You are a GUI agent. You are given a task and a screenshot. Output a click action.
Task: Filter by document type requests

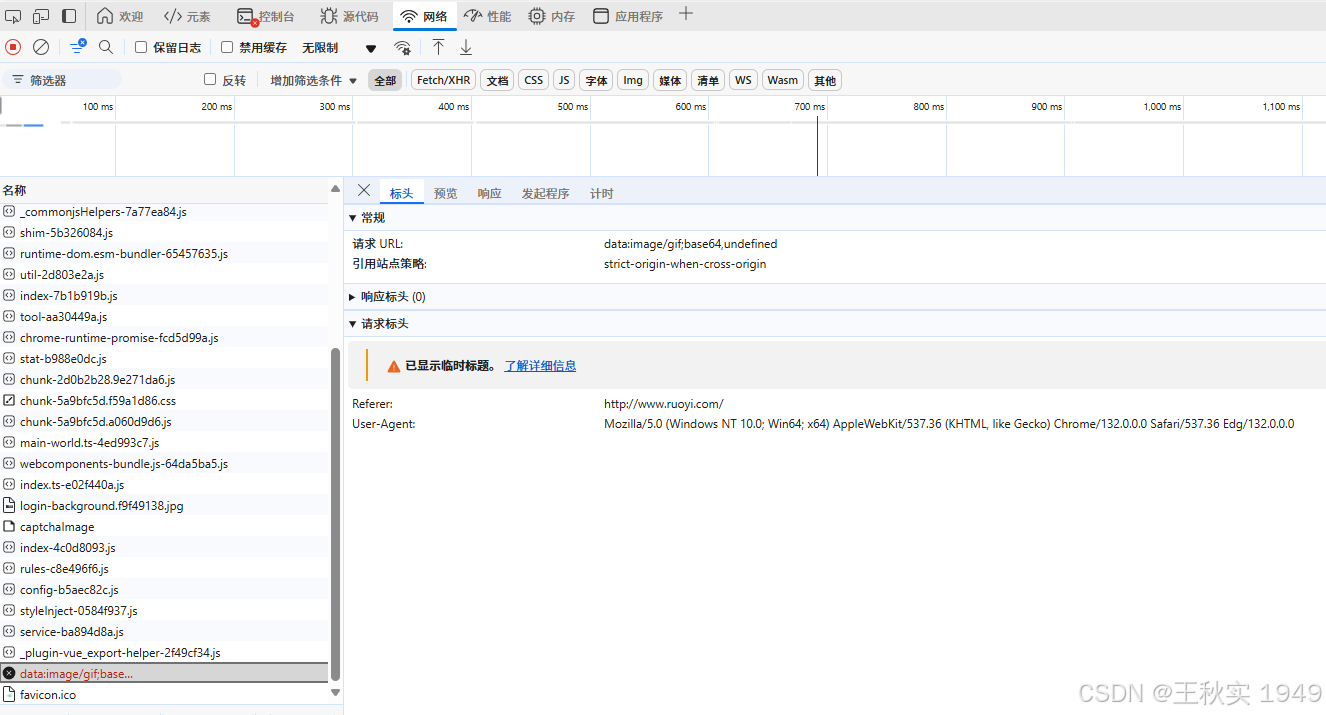(x=497, y=80)
